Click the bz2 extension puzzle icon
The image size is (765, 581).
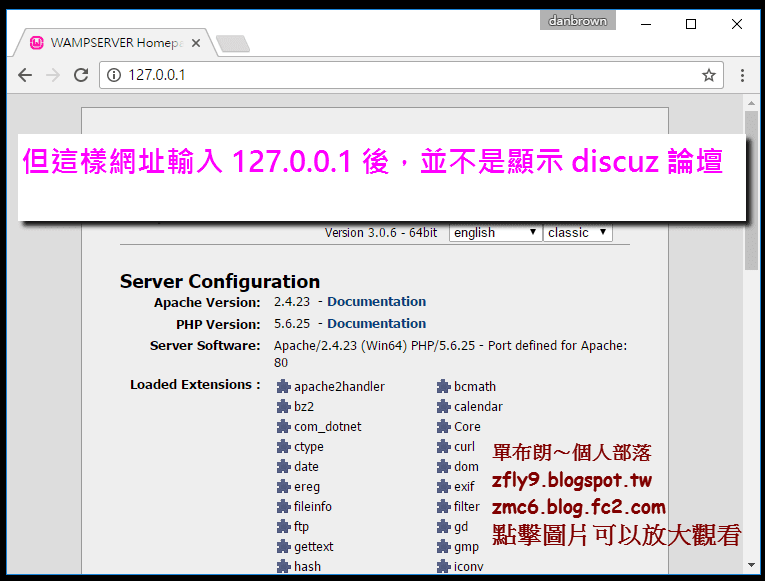point(283,407)
